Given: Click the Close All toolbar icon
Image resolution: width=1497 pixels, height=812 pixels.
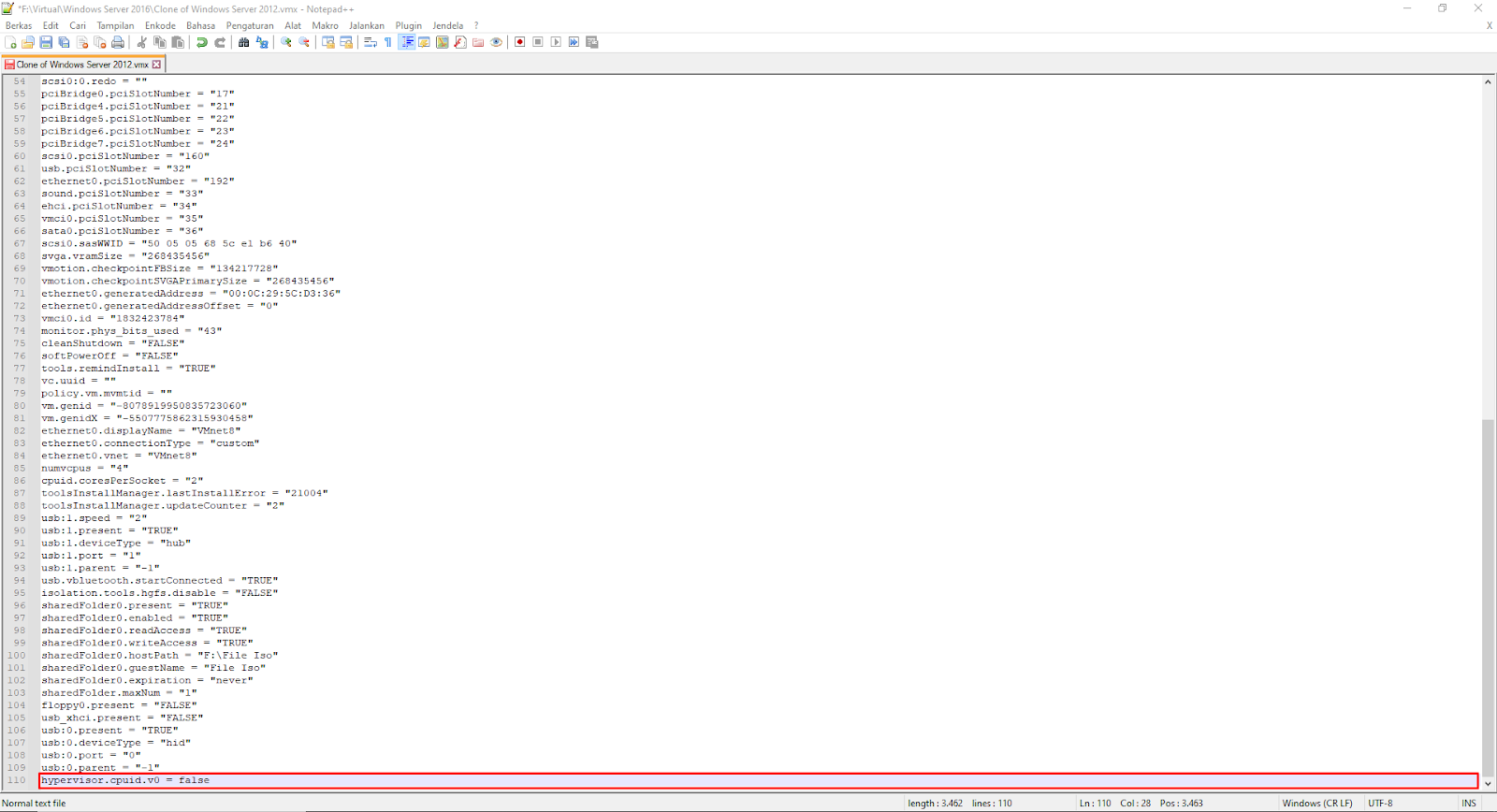Looking at the screenshot, I should (100, 42).
